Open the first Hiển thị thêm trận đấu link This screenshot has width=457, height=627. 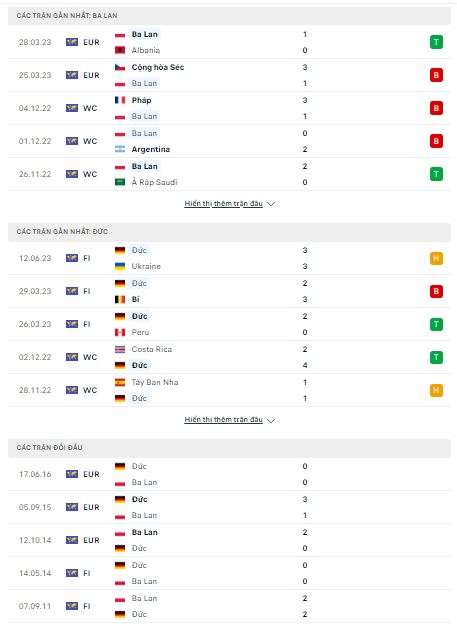click(224, 204)
